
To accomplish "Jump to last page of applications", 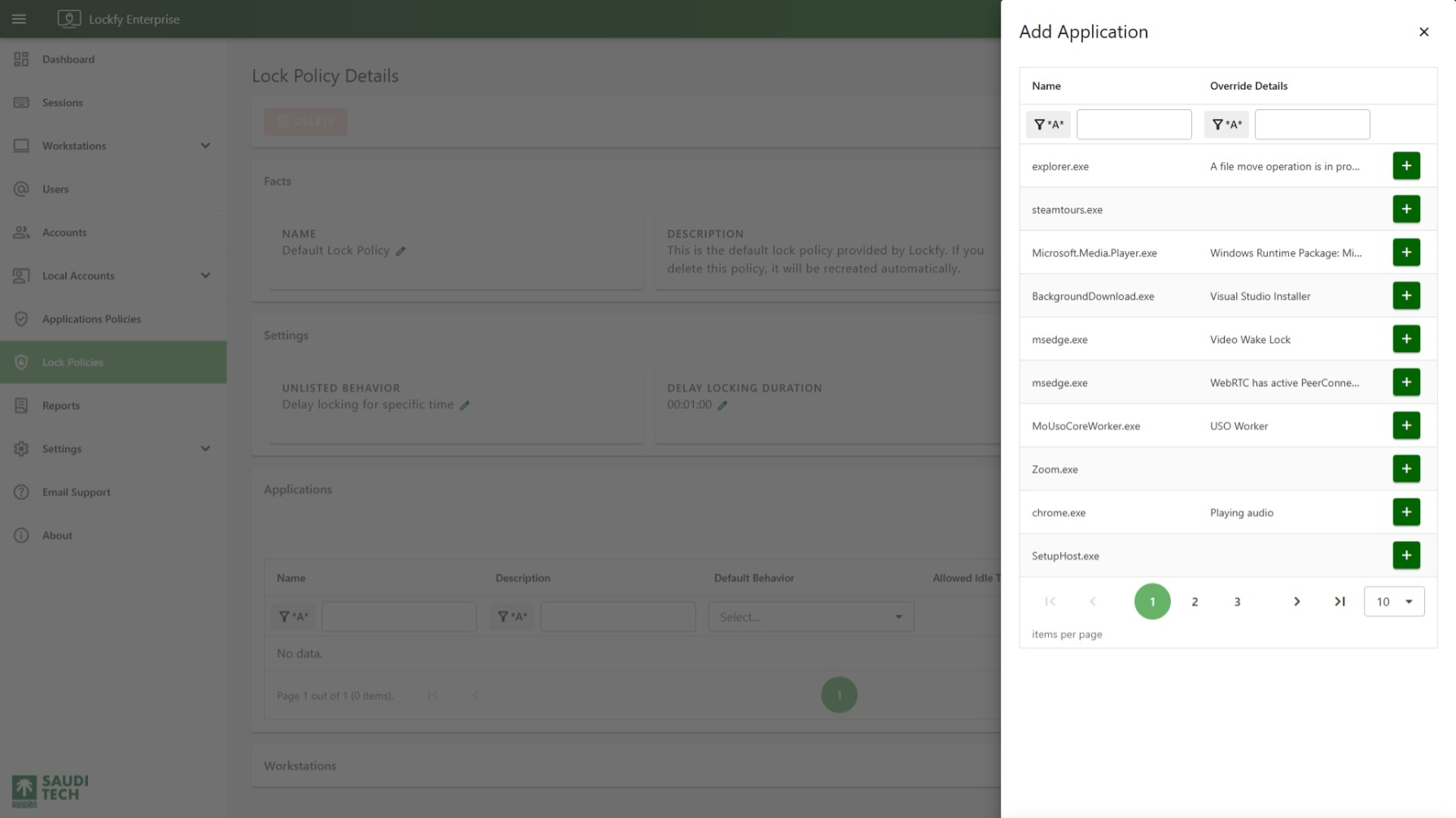I will (x=1339, y=601).
